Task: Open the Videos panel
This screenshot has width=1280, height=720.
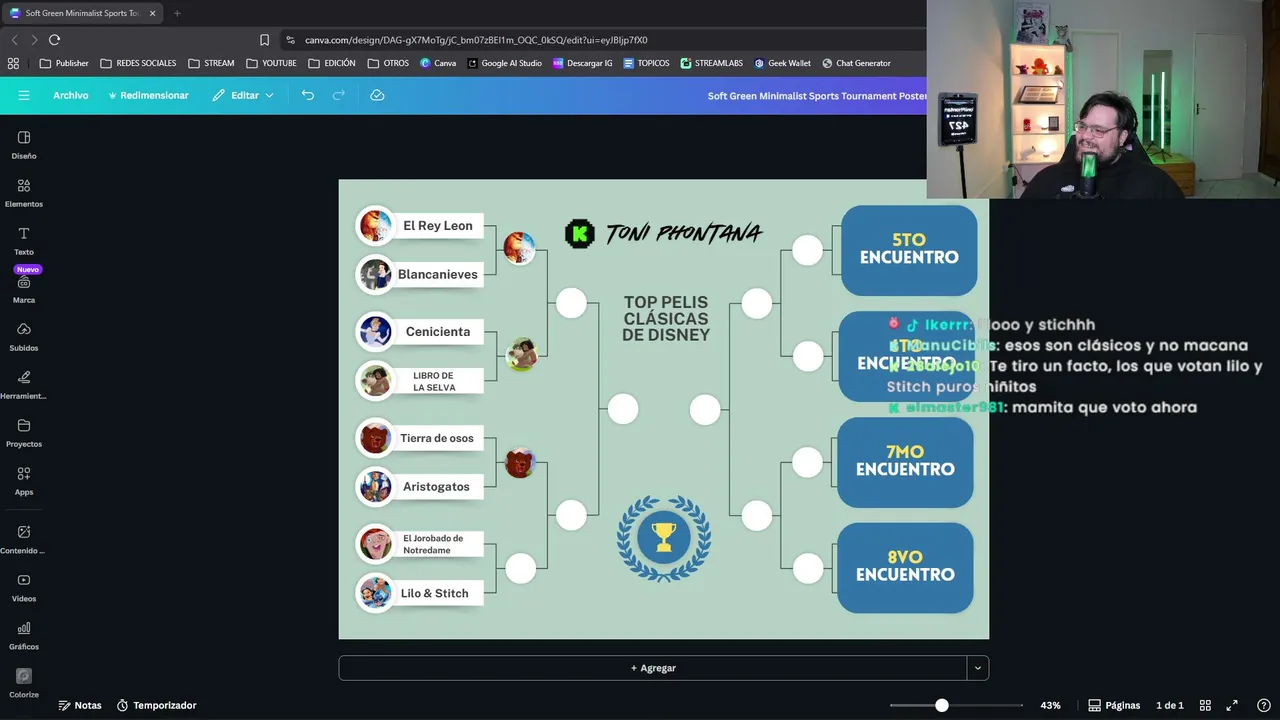Action: click(24, 587)
